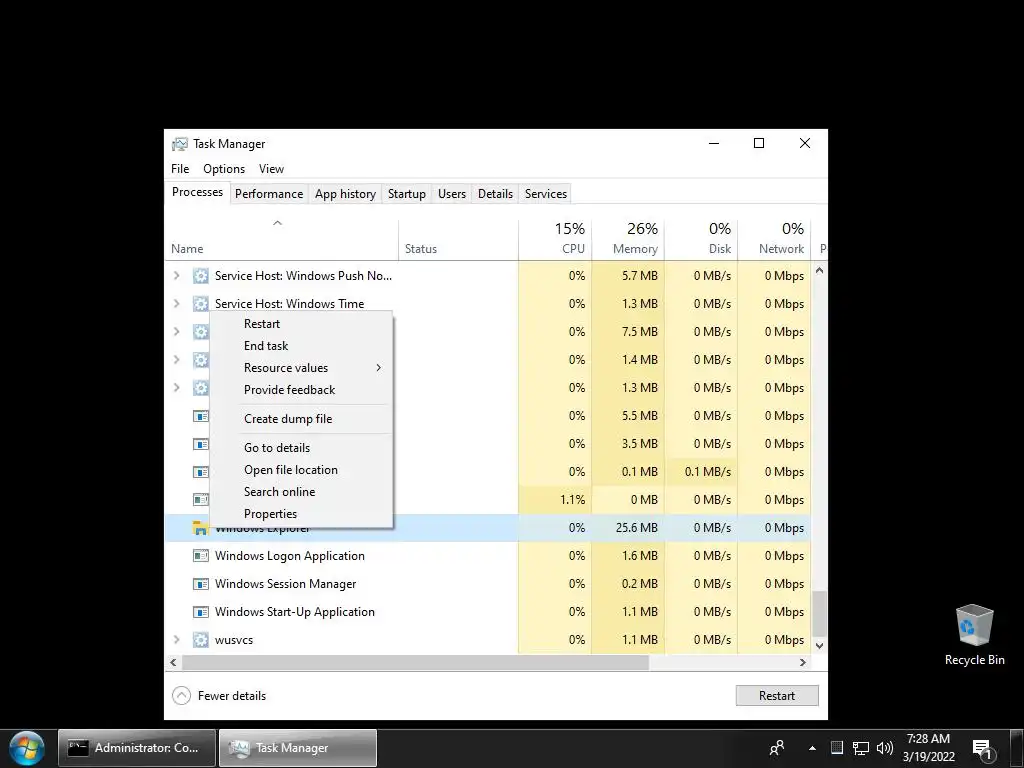Open the Action Center notification icon
The image size is (1024, 768).
pyautogui.click(x=982, y=749)
